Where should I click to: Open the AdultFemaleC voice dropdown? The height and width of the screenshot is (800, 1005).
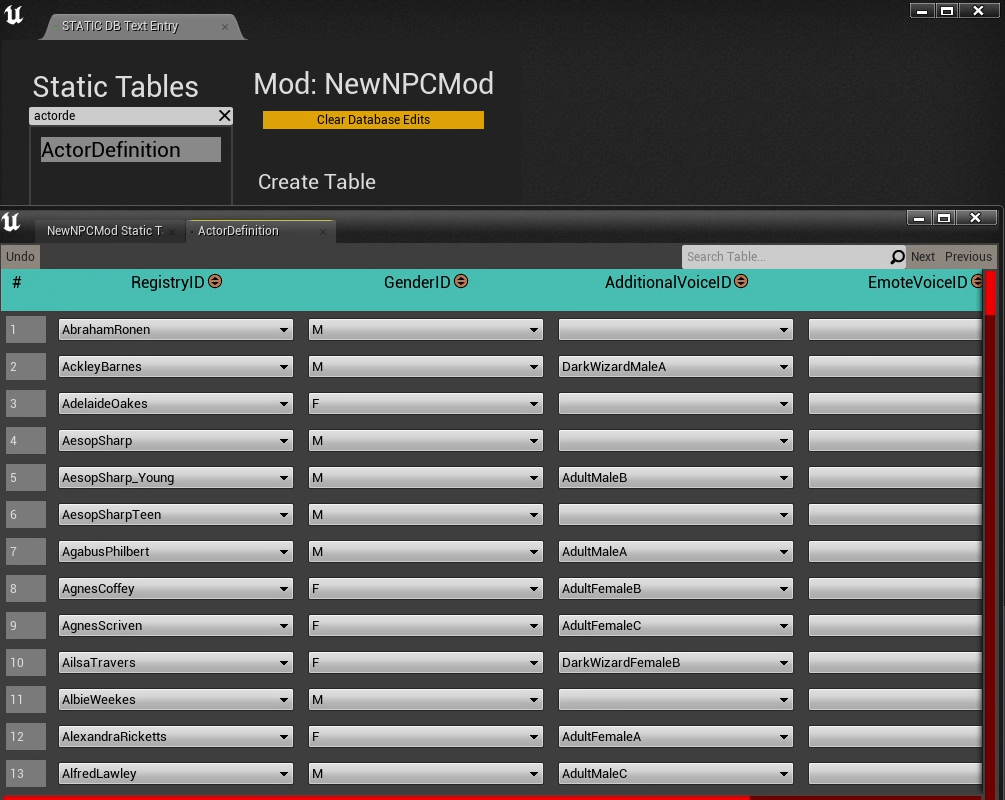(676, 626)
